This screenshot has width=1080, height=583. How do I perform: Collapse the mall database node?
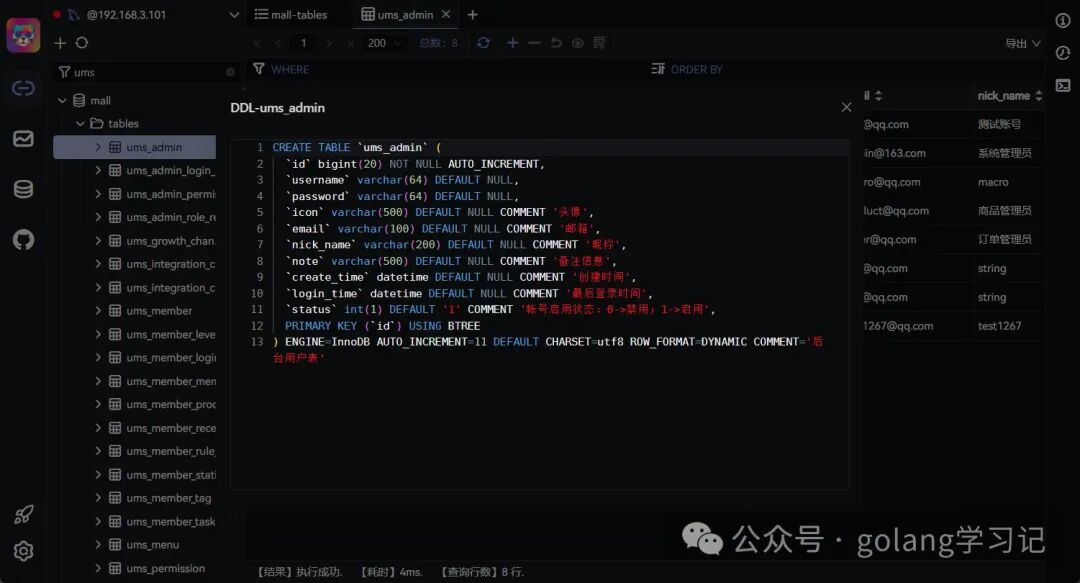[62, 101]
